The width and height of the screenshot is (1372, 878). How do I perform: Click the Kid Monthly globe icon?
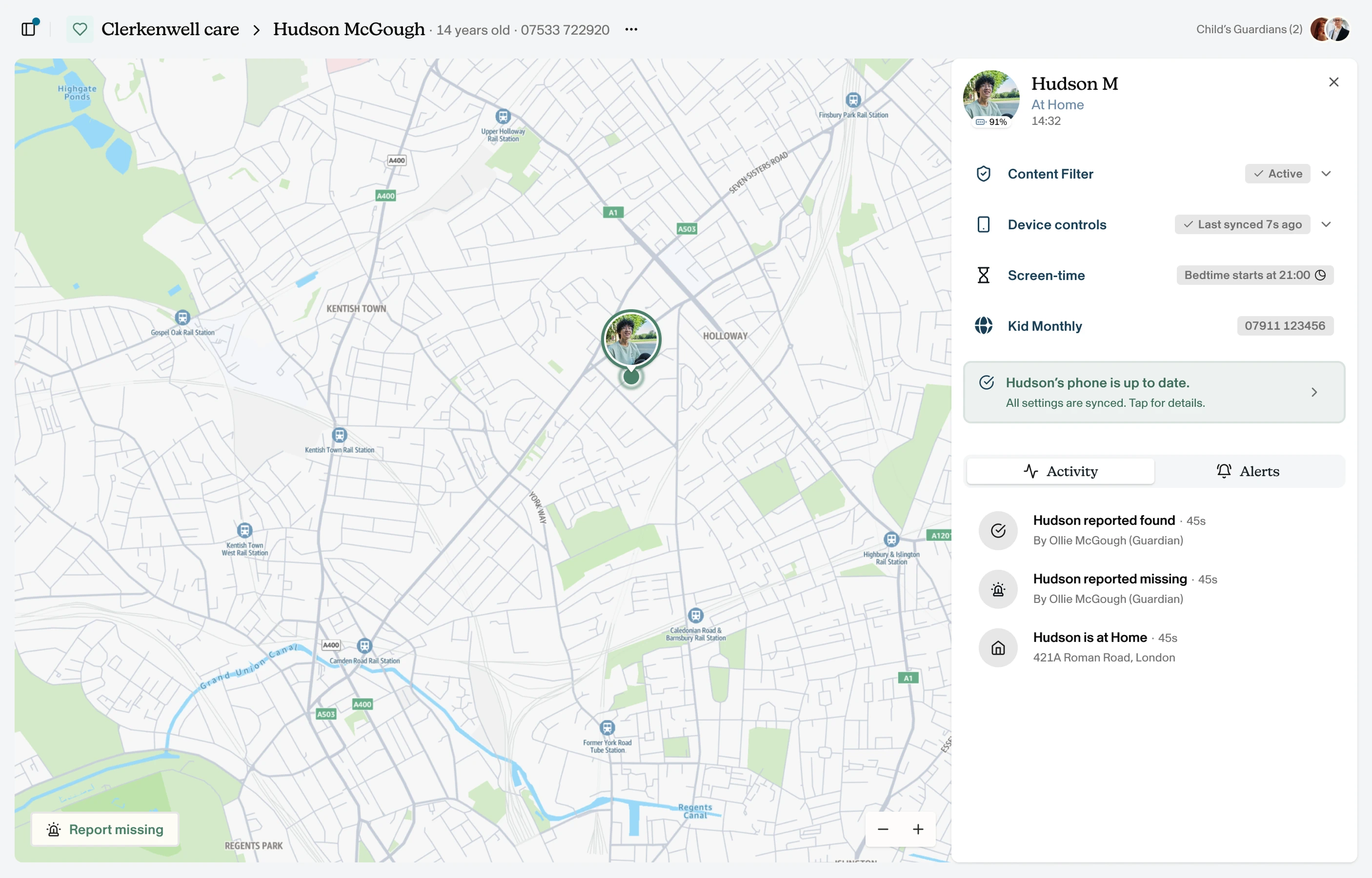(x=983, y=325)
